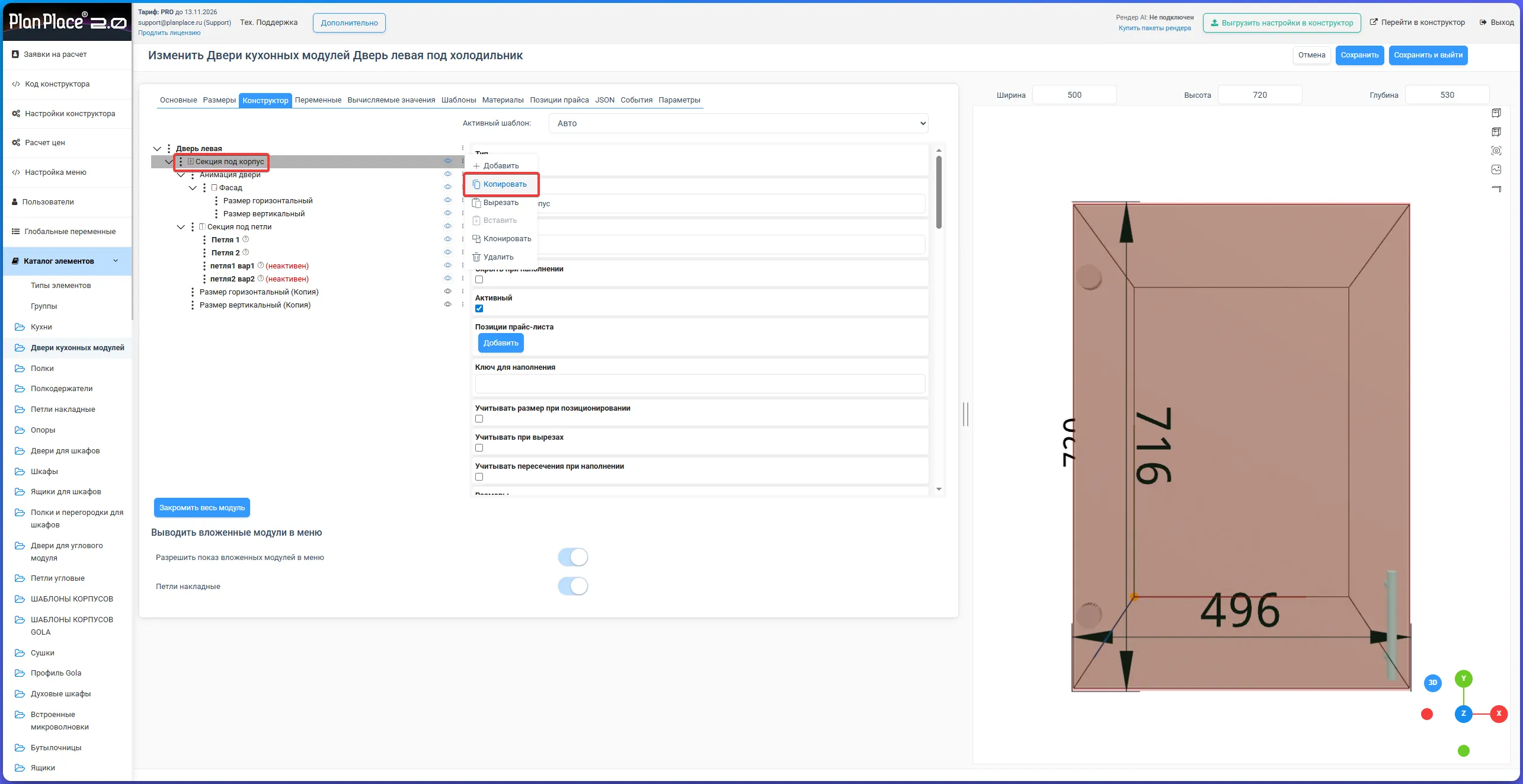Click the green Y axis gizmo
This screenshot has width=1523, height=784.
(1463, 679)
